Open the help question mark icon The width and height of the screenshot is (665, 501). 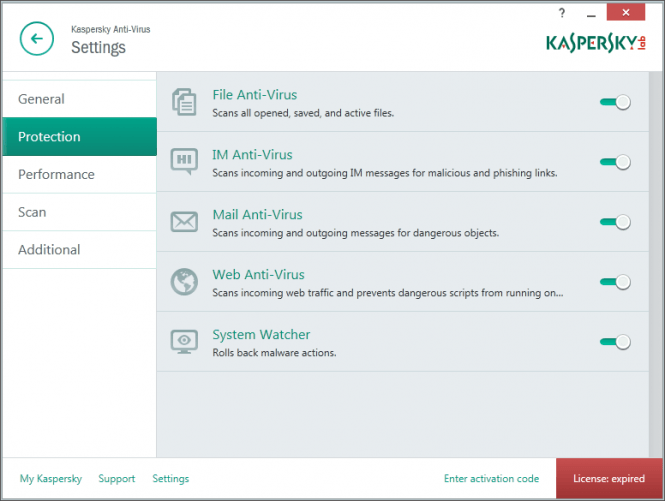pos(562,13)
